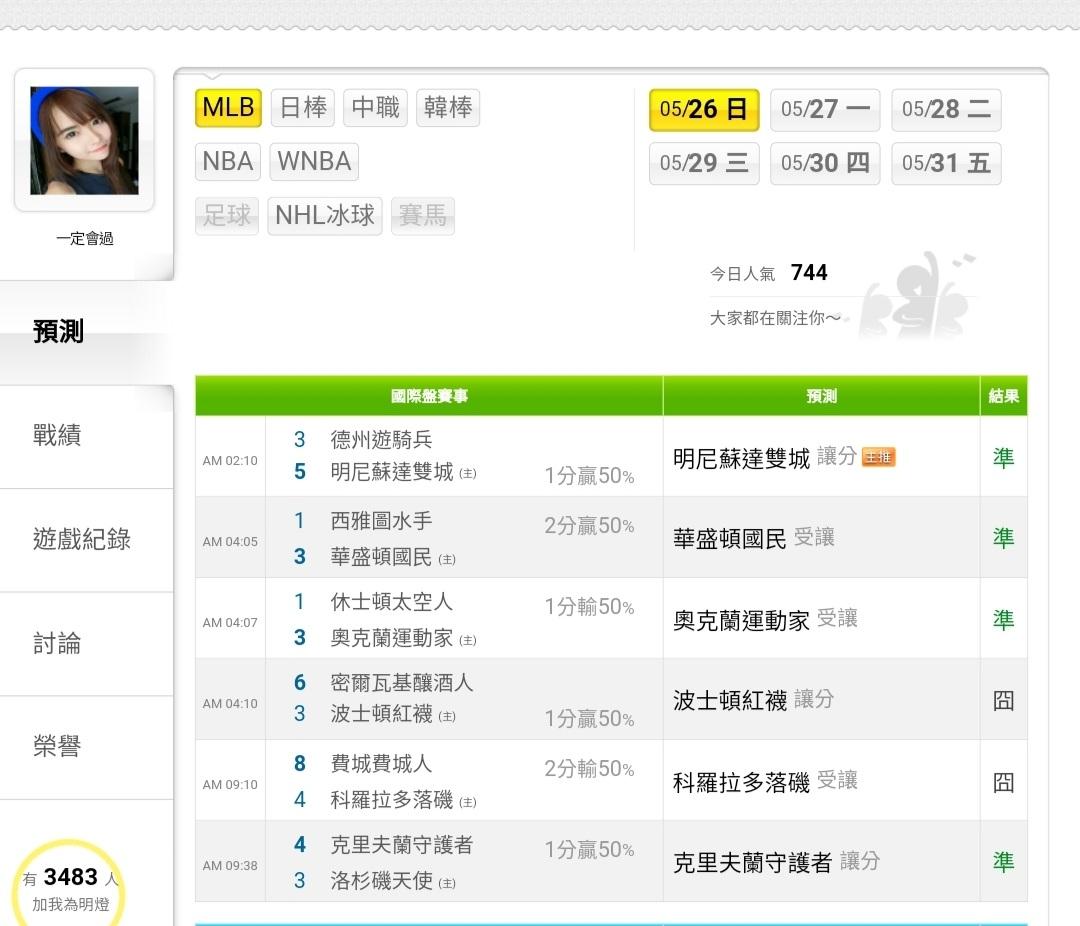The width and height of the screenshot is (1080, 926).
Task: Click the 結果 column header
Action: [x=1004, y=396]
